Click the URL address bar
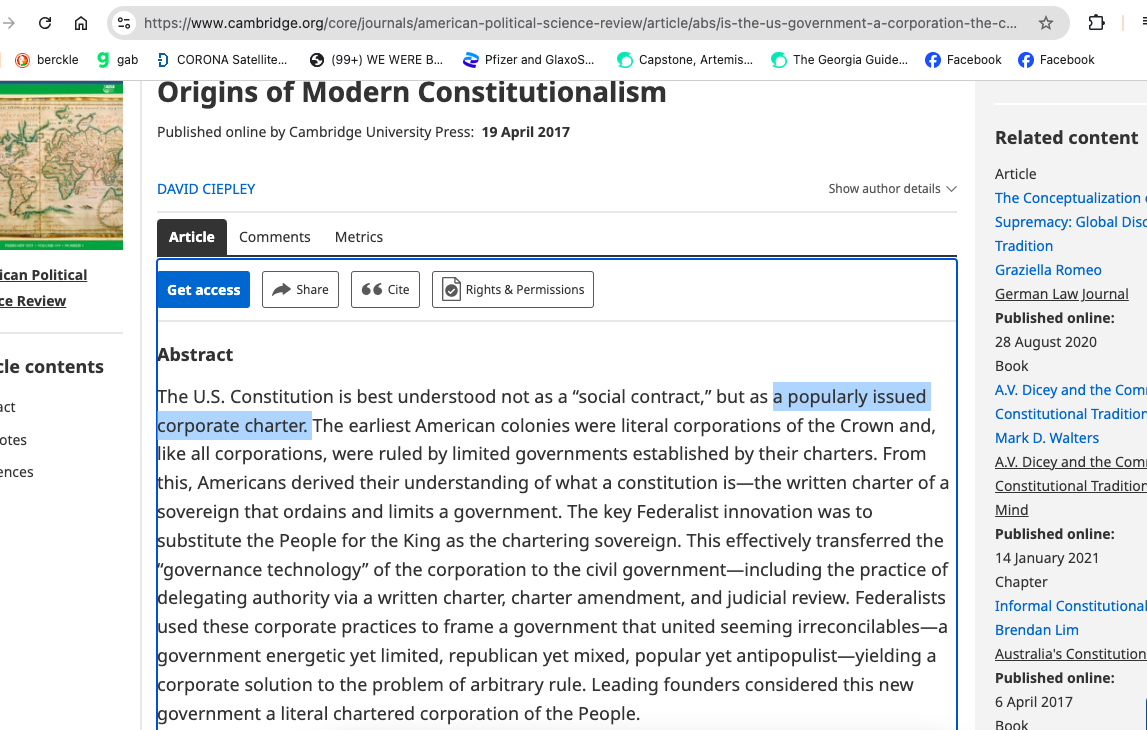Viewport: 1147px width, 730px height. [x=580, y=23]
